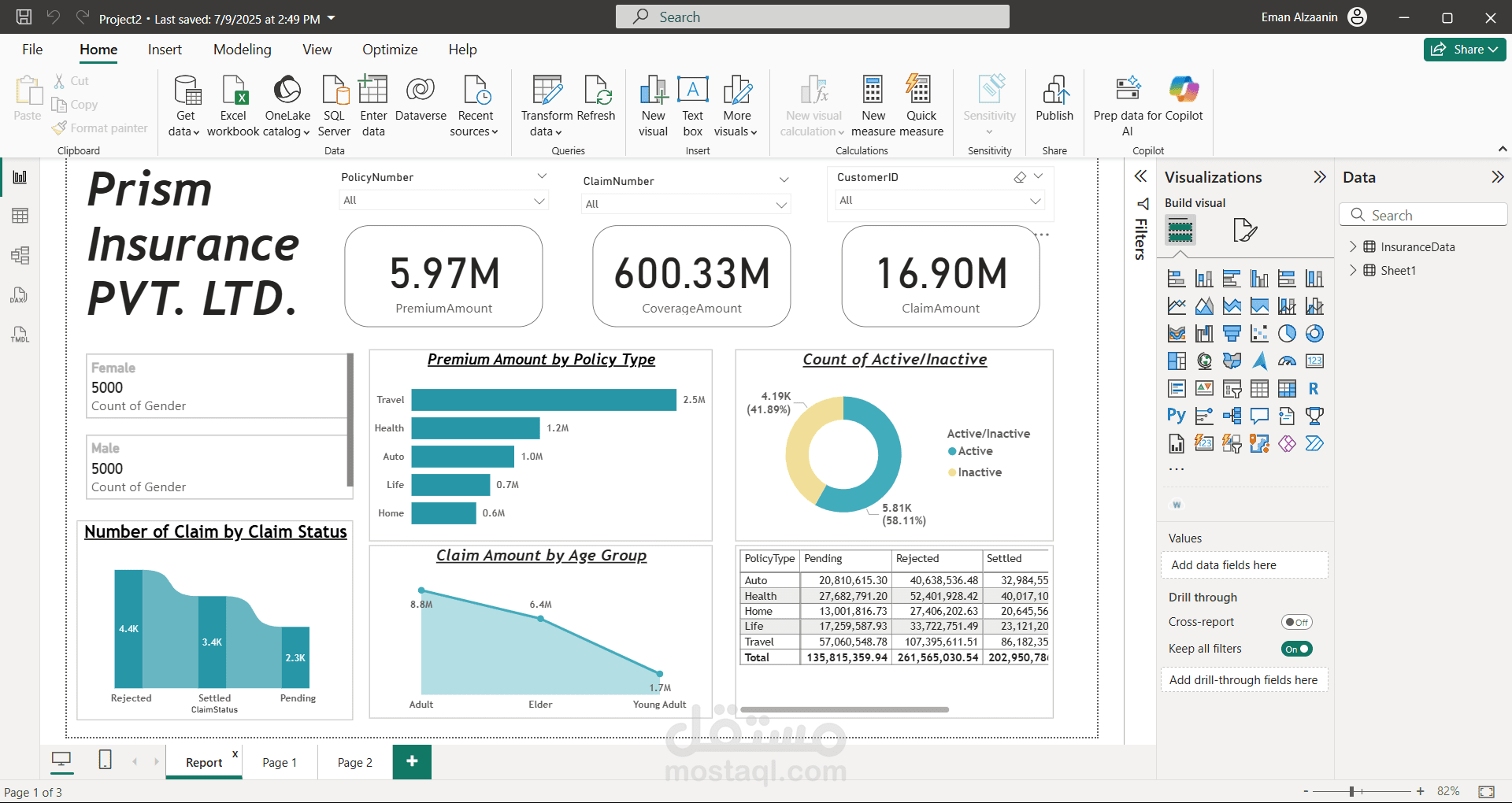Screen dimensions: 1512x803
Task: Turn on the Cross-report toggle
Action: click(x=1296, y=622)
